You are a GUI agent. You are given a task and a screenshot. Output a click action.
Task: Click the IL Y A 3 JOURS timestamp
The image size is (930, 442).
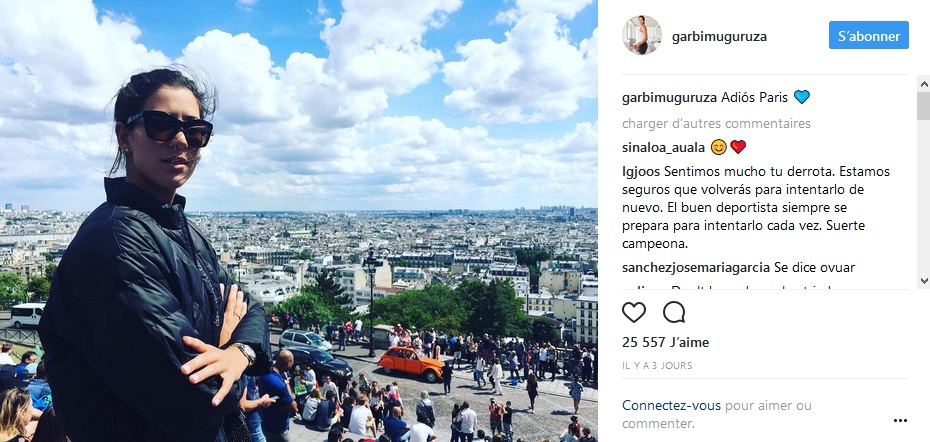coord(657,365)
